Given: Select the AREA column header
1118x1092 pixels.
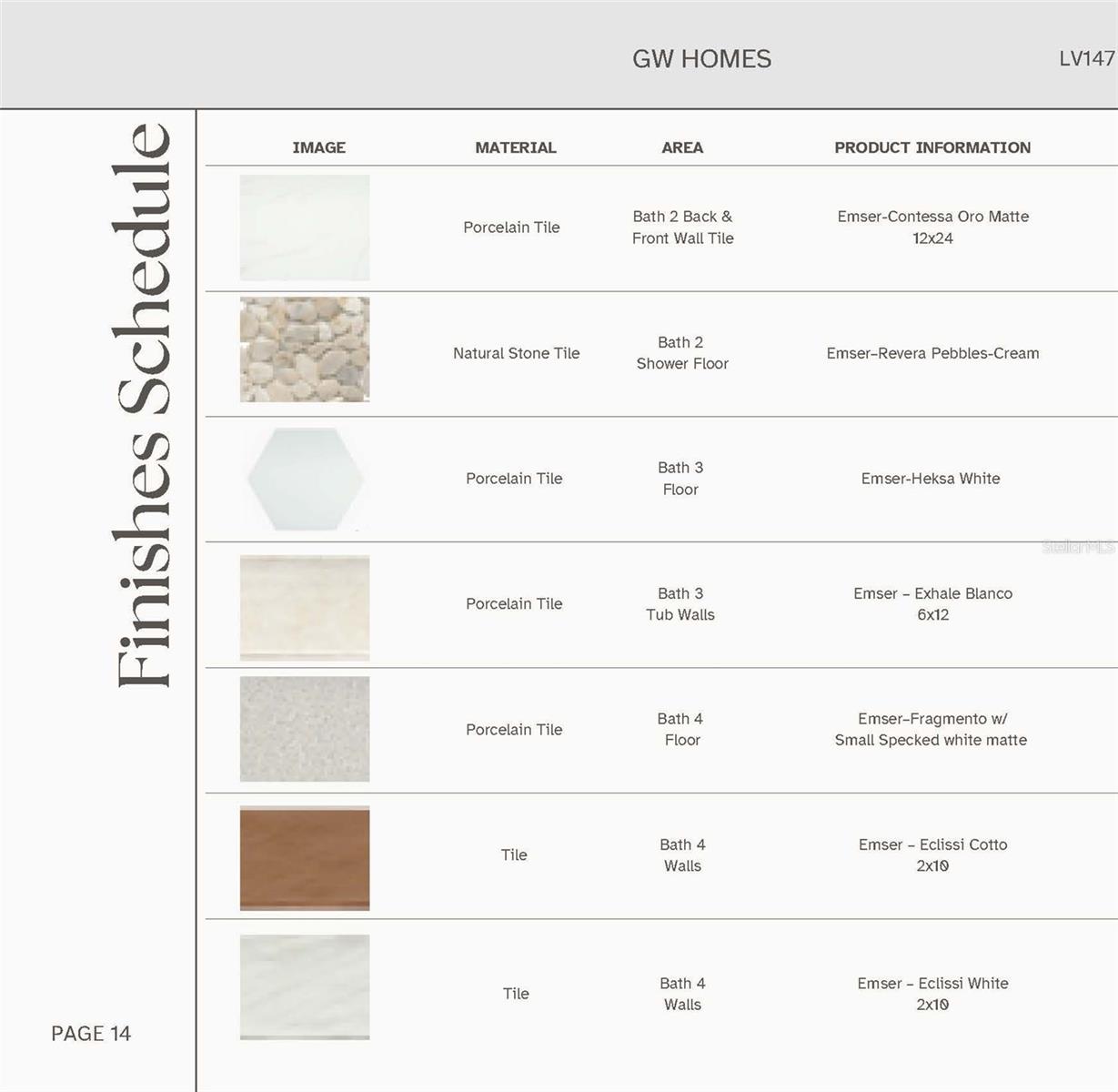Looking at the screenshot, I should [x=681, y=147].
